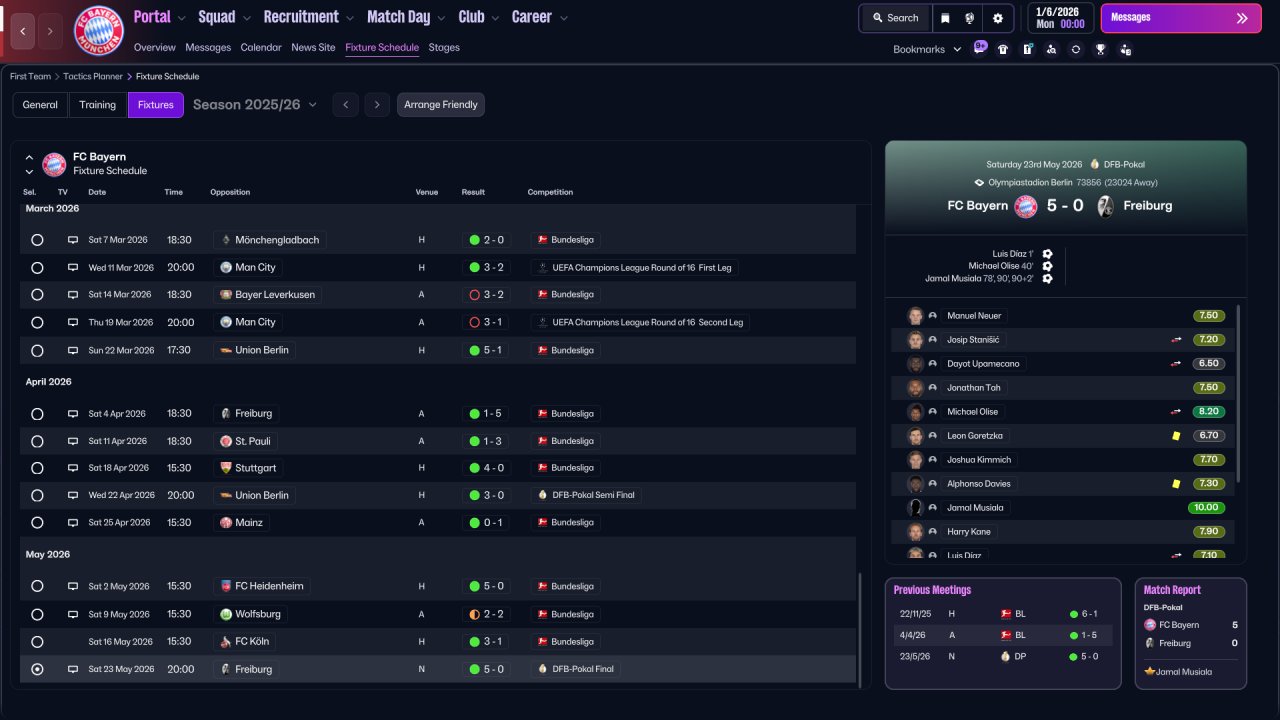Image resolution: width=1280 pixels, height=720 pixels.
Task: Click the Search field
Action: (x=894, y=18)
